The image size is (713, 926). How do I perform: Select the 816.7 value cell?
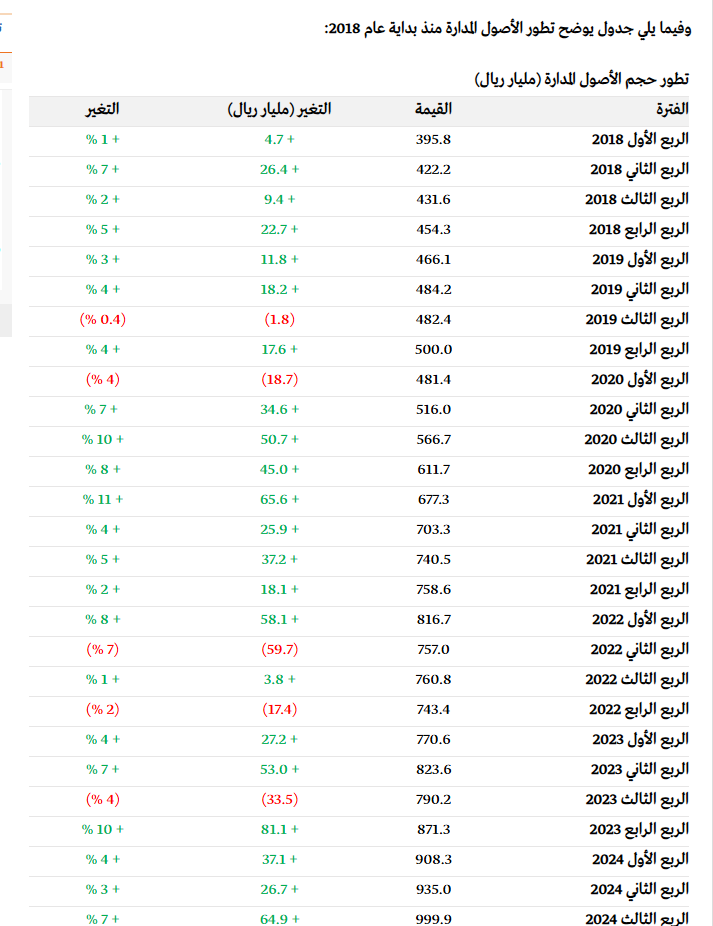(x=433, y=619)
